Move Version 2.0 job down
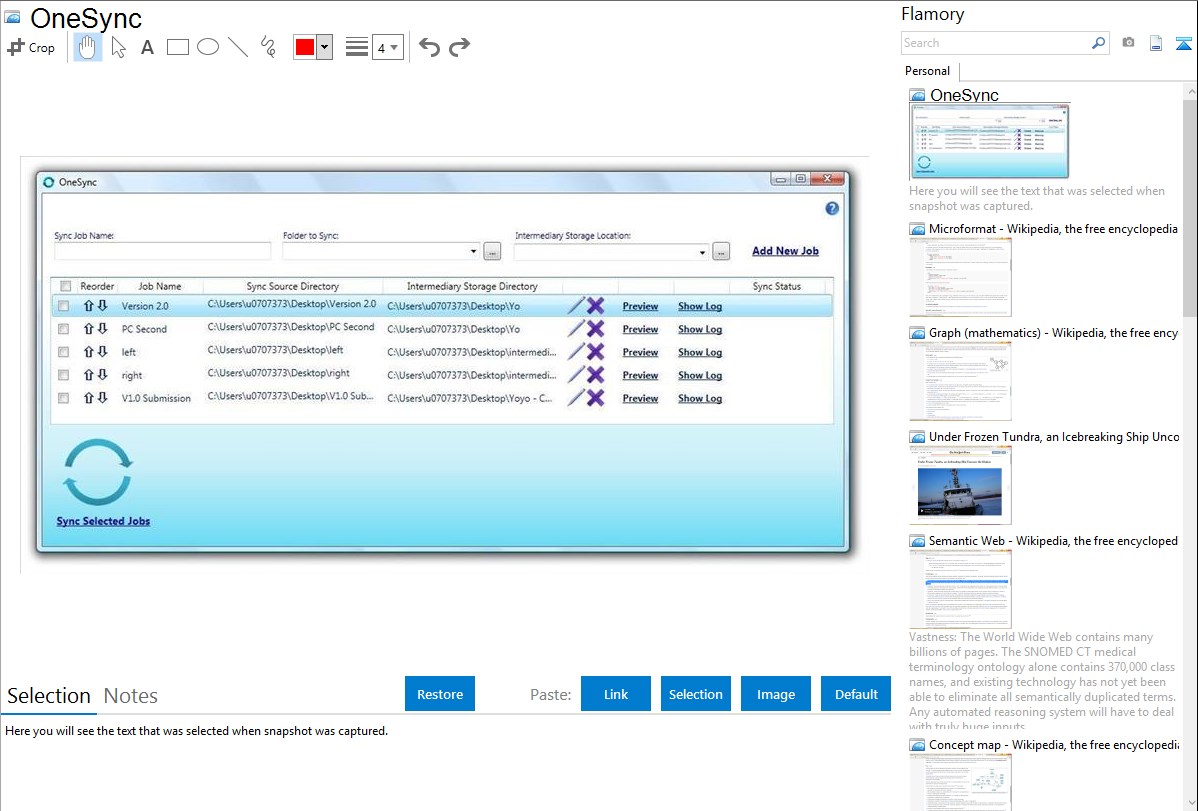 102,306
